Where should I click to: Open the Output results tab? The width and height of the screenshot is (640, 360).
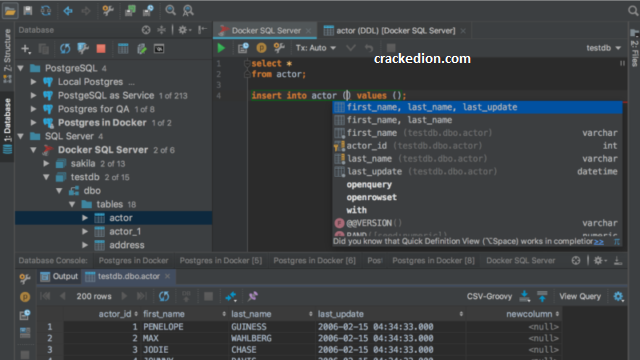(x=59, y=277)
